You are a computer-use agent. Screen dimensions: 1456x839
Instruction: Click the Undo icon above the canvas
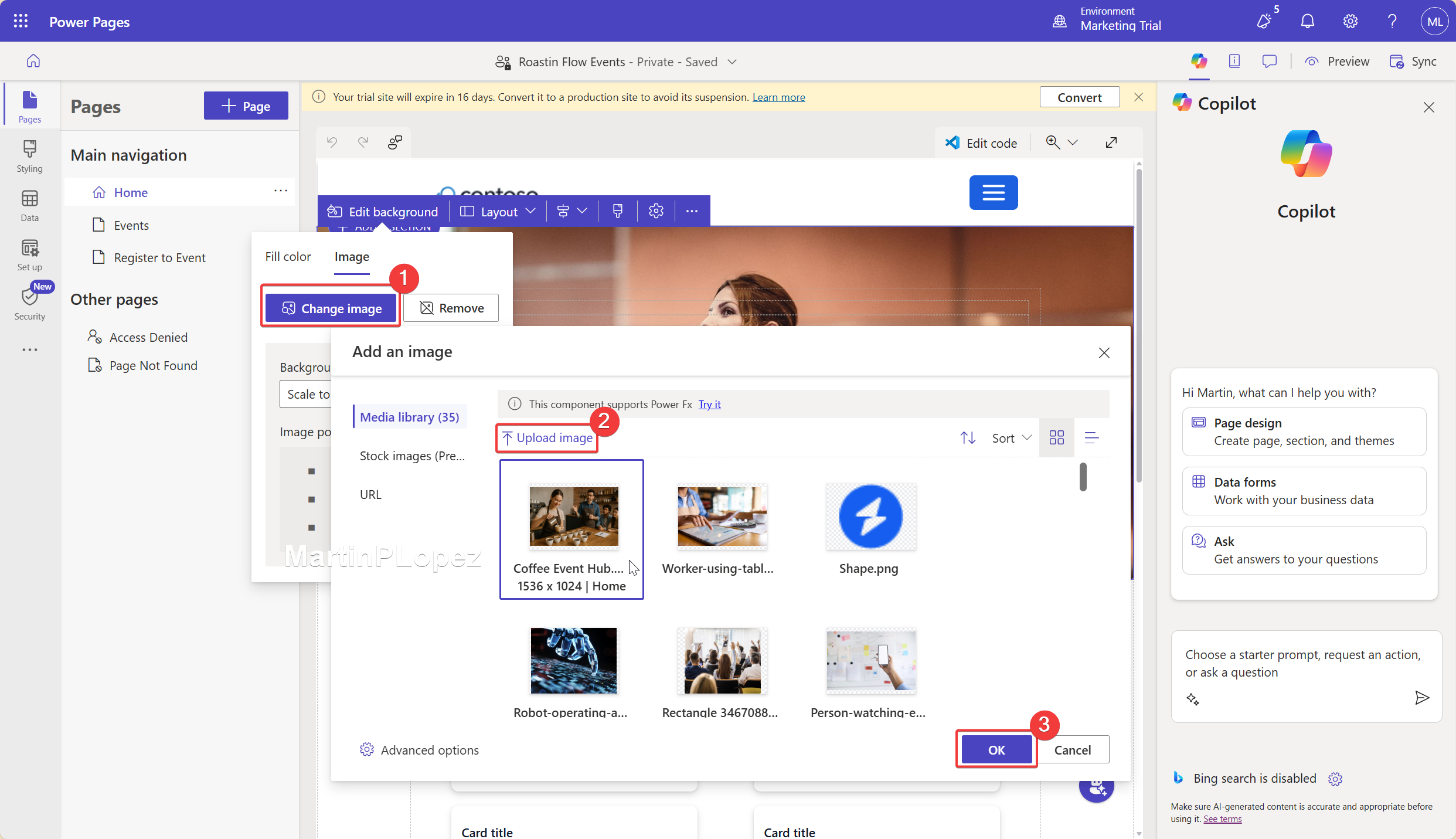pyautogui.click(x=332, y=142)
